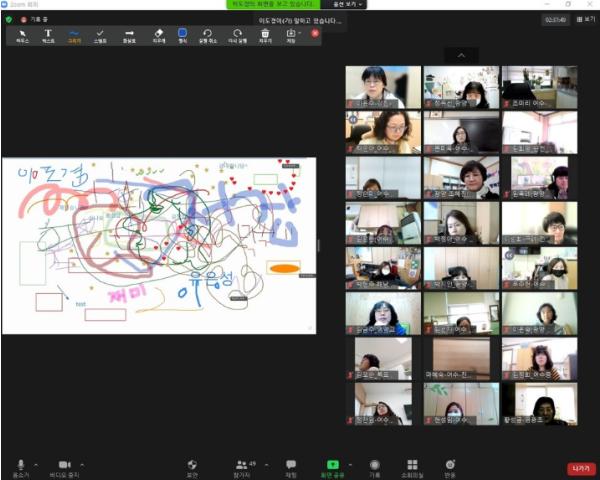The height and width of the screenshot is (480, 600).
Task: Redo the annotation
Action: 237,36
